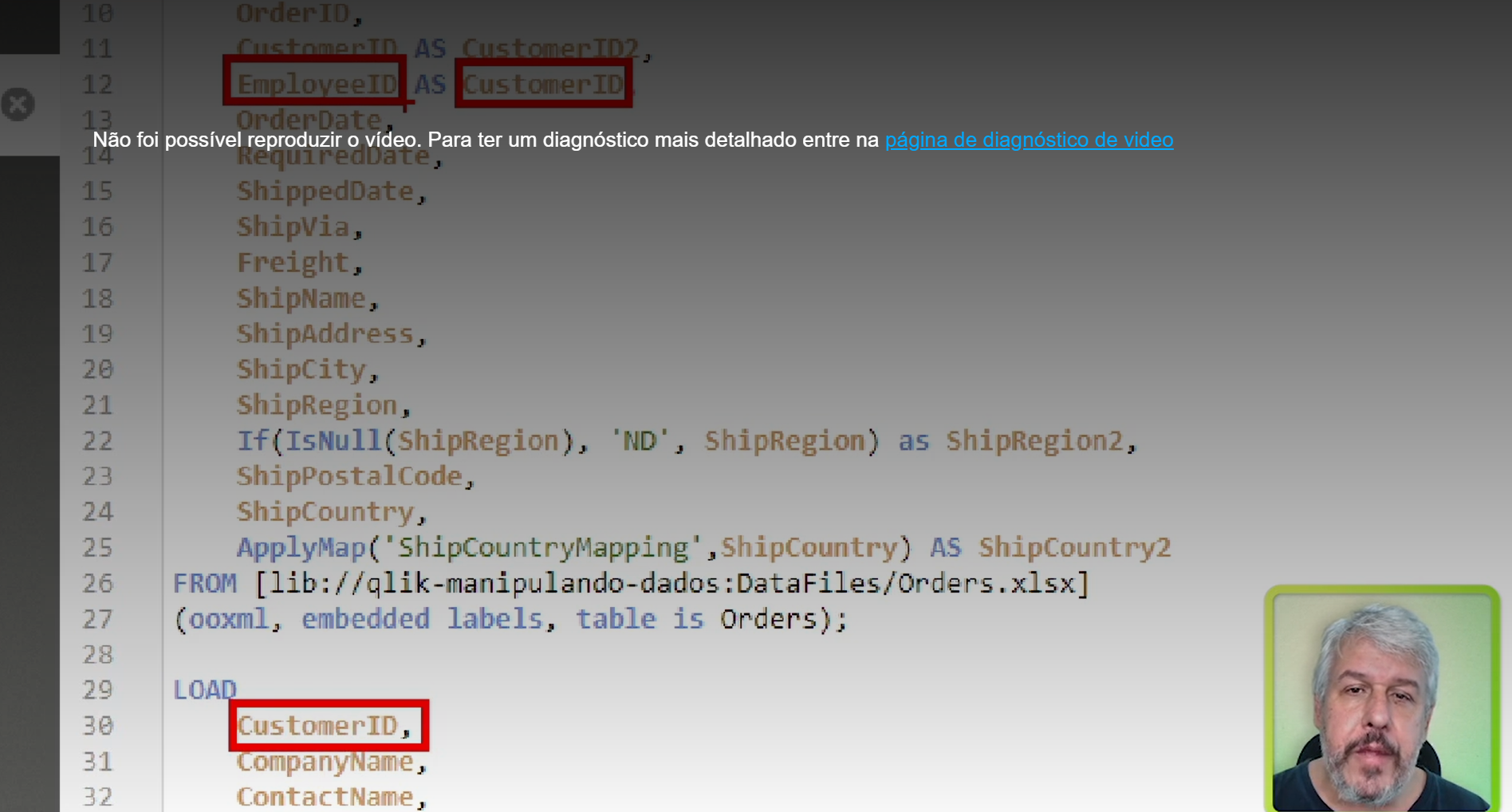Click 'ShipPostalCode' on line 23

(x=349, y=476)
